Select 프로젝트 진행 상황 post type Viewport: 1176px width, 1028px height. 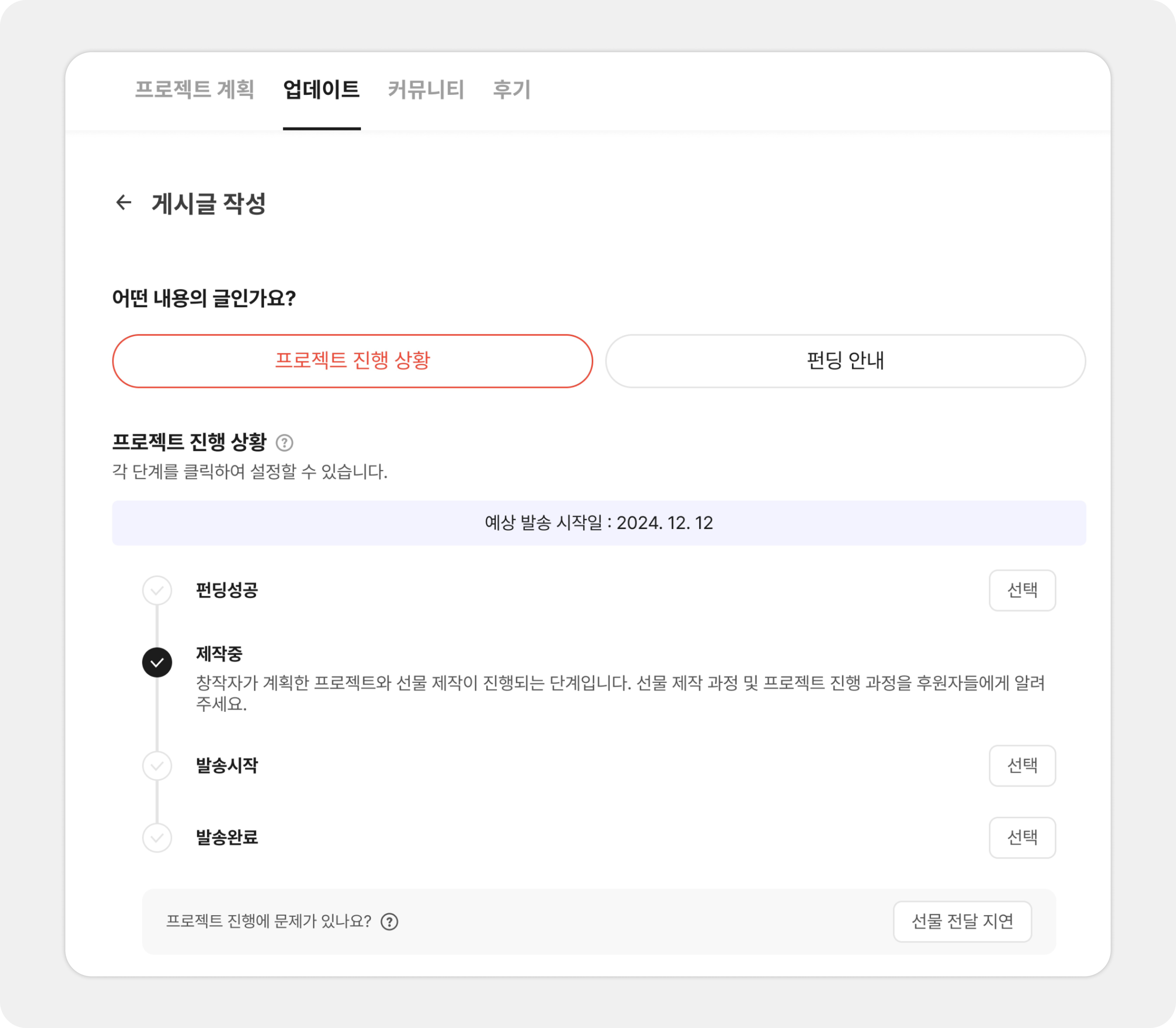point(352,361)
